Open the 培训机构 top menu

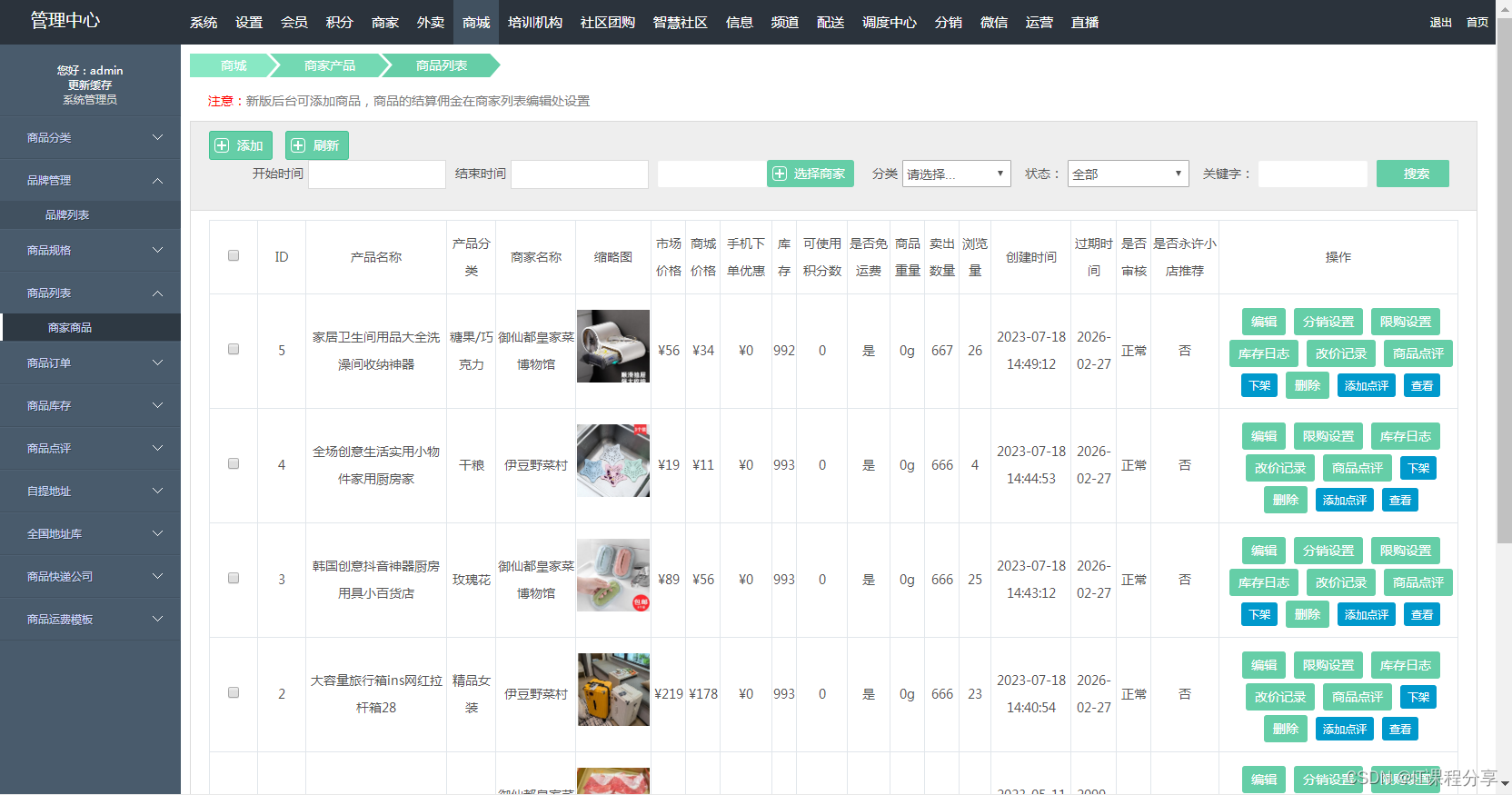[x=535, y=22]
